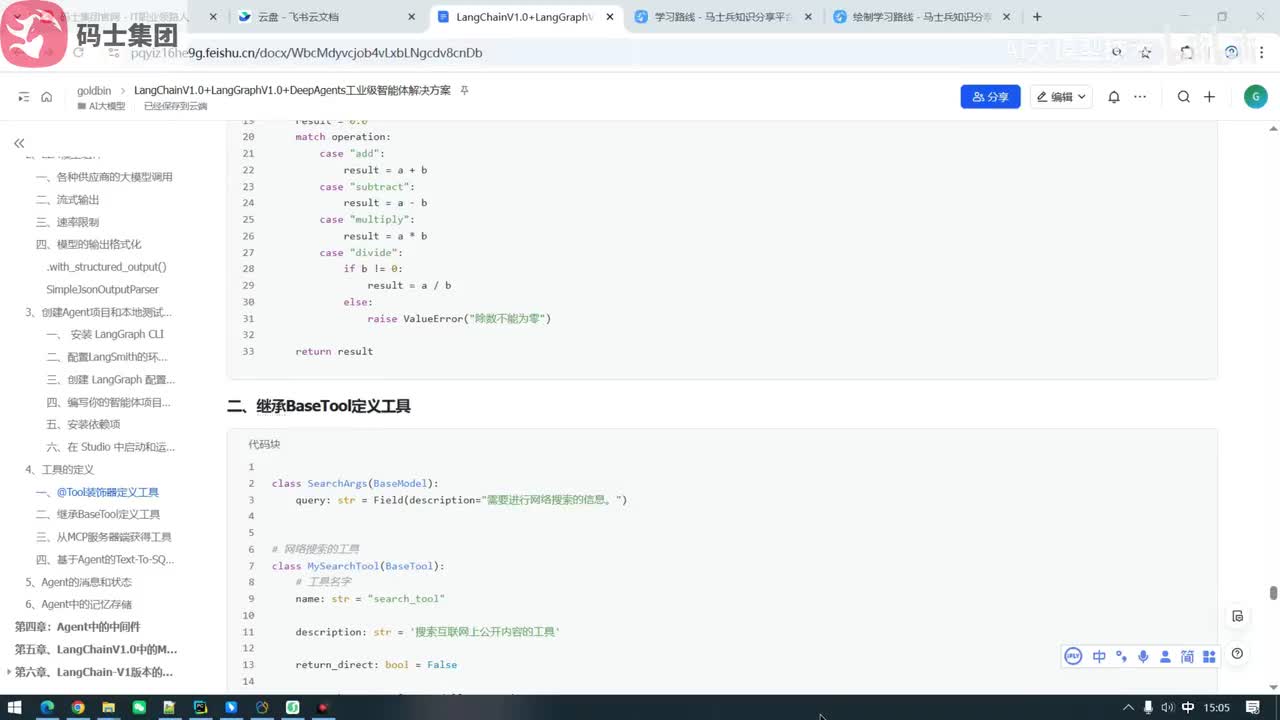Open the more options ellipsis menu

point(1141,97)
